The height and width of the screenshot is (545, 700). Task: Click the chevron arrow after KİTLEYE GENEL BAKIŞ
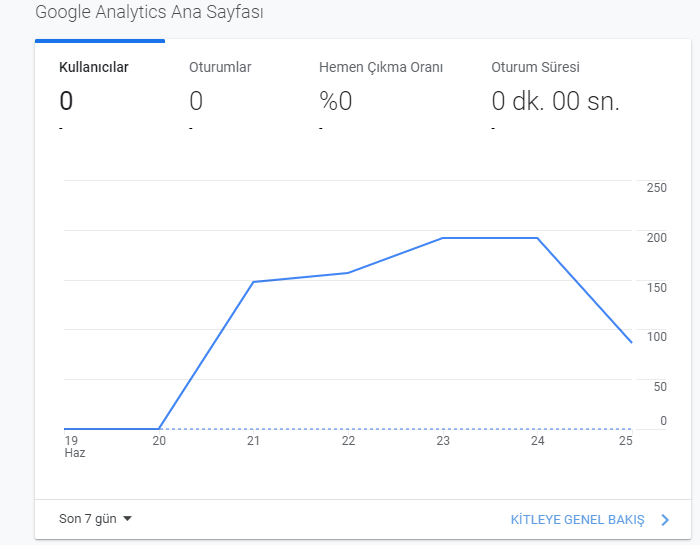(x=665, y=520)
